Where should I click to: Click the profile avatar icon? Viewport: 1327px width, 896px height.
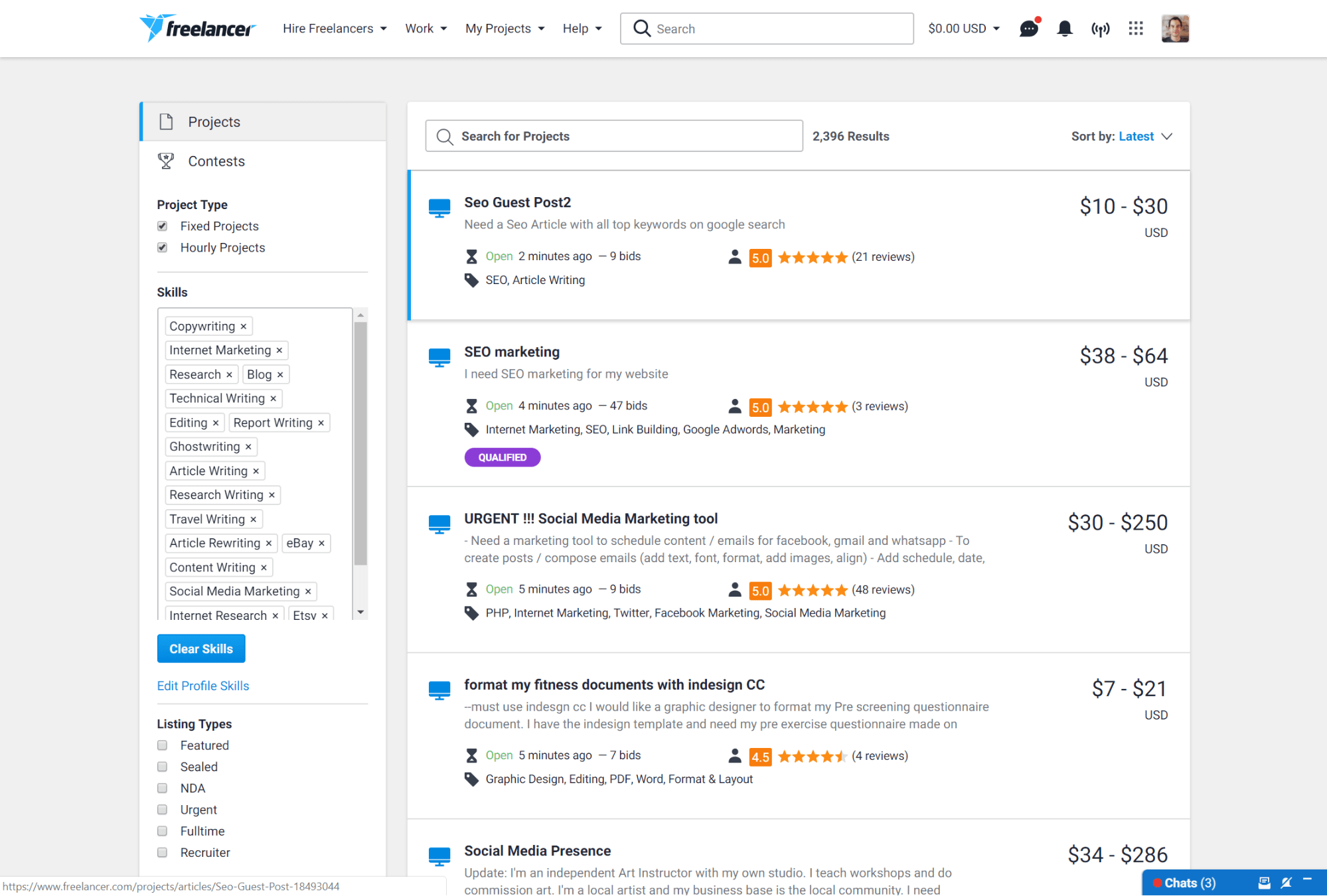[x=1176, y=28]
